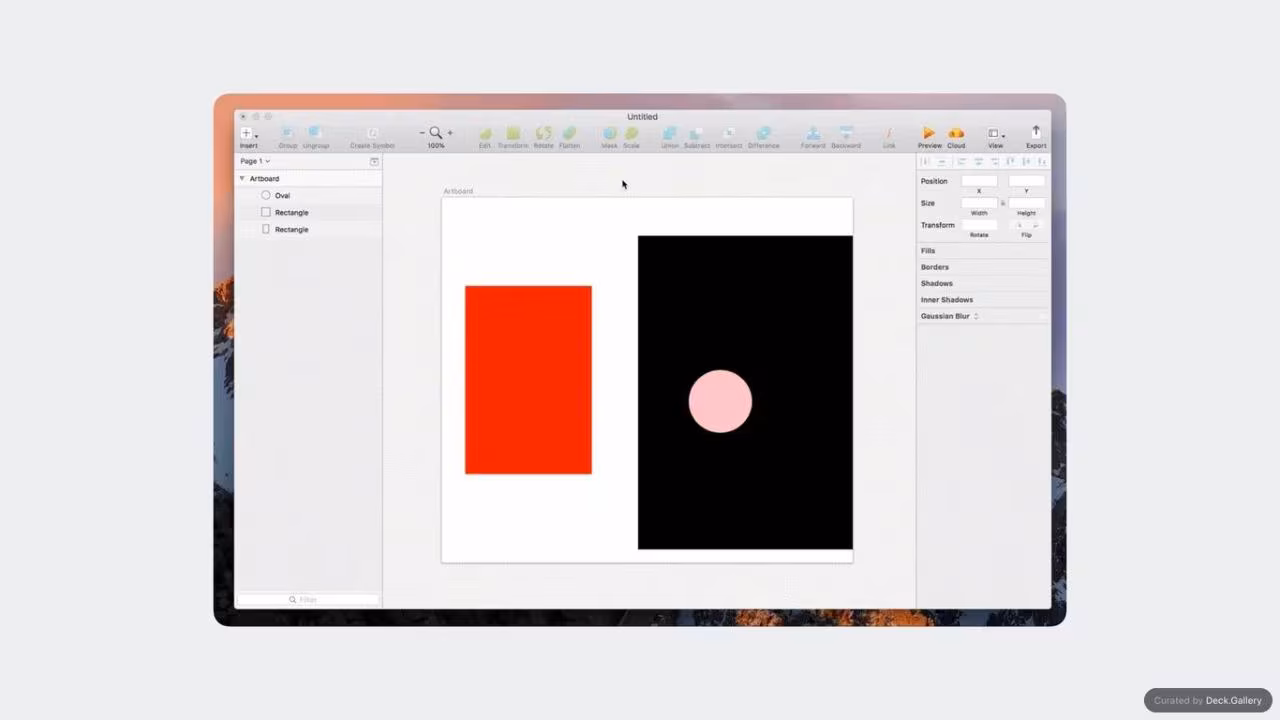1280x720 pixels.
Task: Open the Page 1 dropdown
Action: (255, 161)
